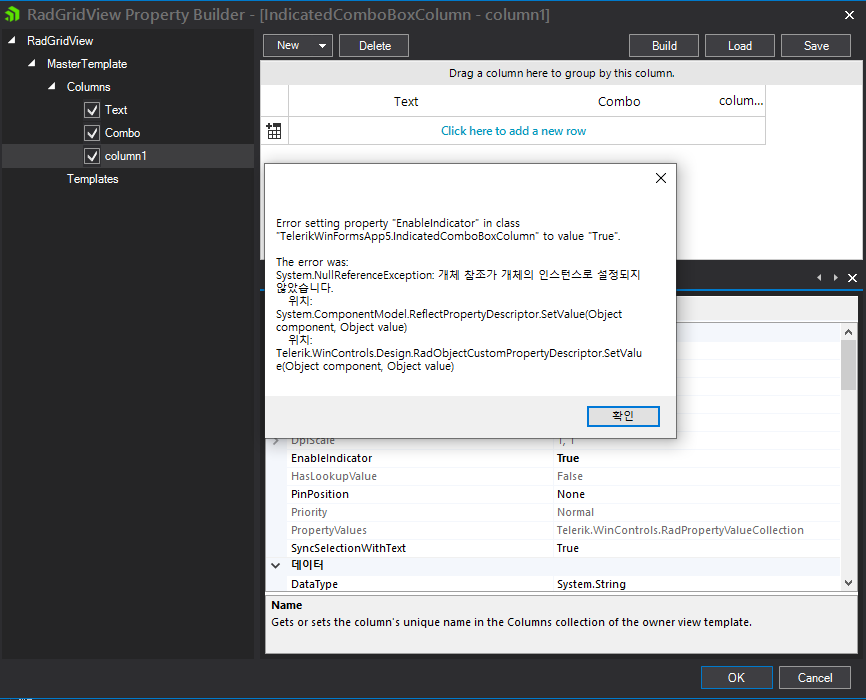Viewport: 866px width, 700px height.
Task: Click the Text column header
Action: (406, 102)
